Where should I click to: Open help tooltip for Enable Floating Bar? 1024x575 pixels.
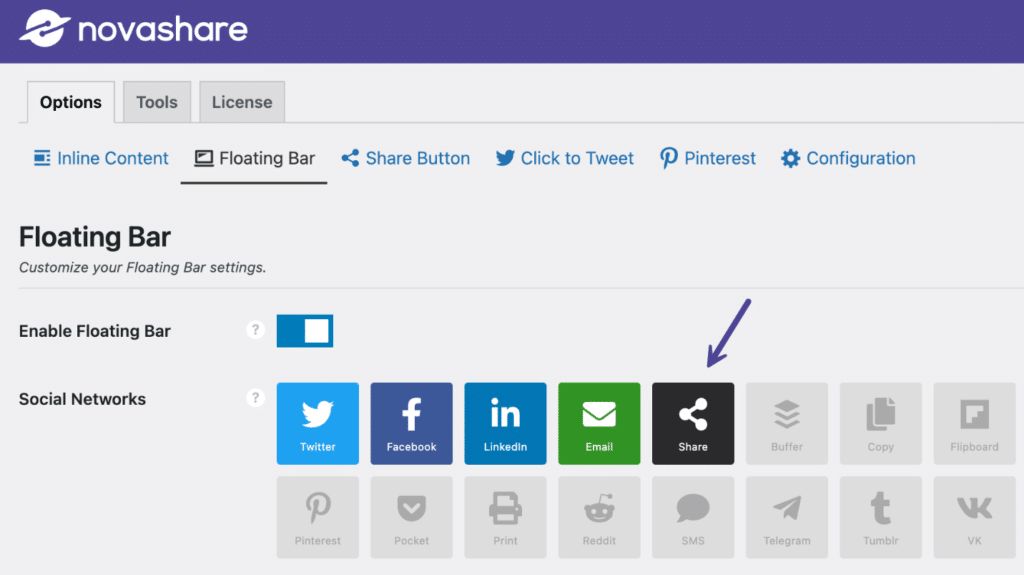pos(255,330)
